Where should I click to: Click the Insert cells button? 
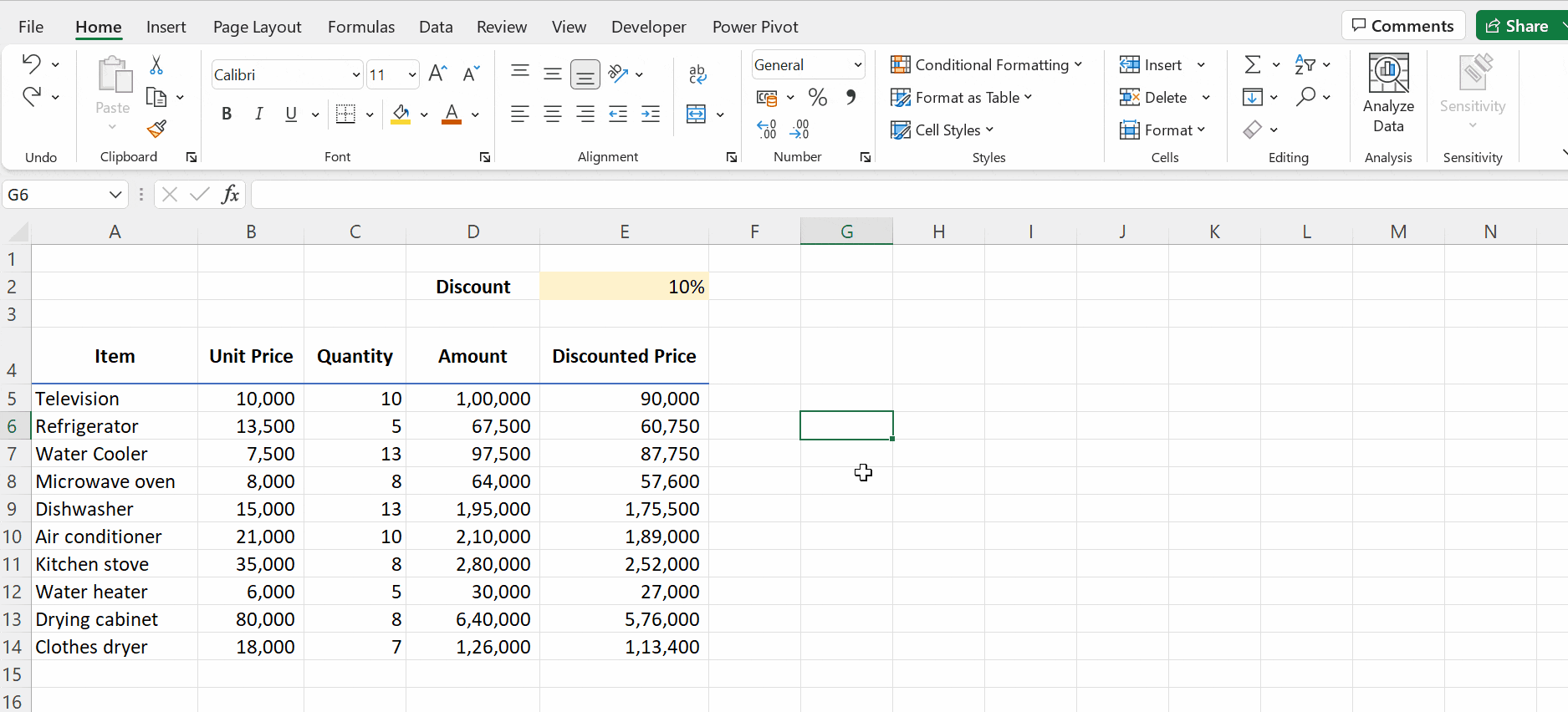(x=1152, y=64)
